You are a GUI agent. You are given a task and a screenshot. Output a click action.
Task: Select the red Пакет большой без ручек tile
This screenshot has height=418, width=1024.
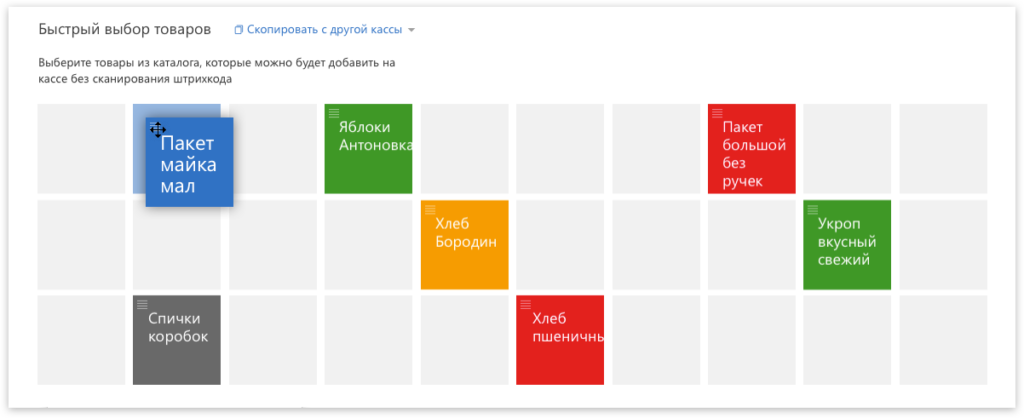tap(752, 152)
